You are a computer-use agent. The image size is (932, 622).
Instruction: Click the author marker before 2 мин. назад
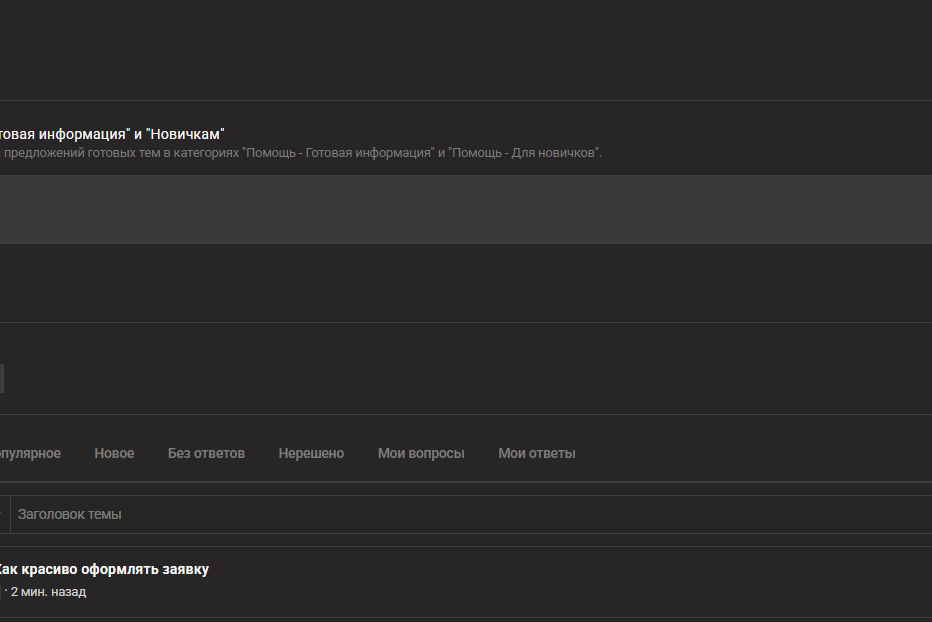click(1, 592)
